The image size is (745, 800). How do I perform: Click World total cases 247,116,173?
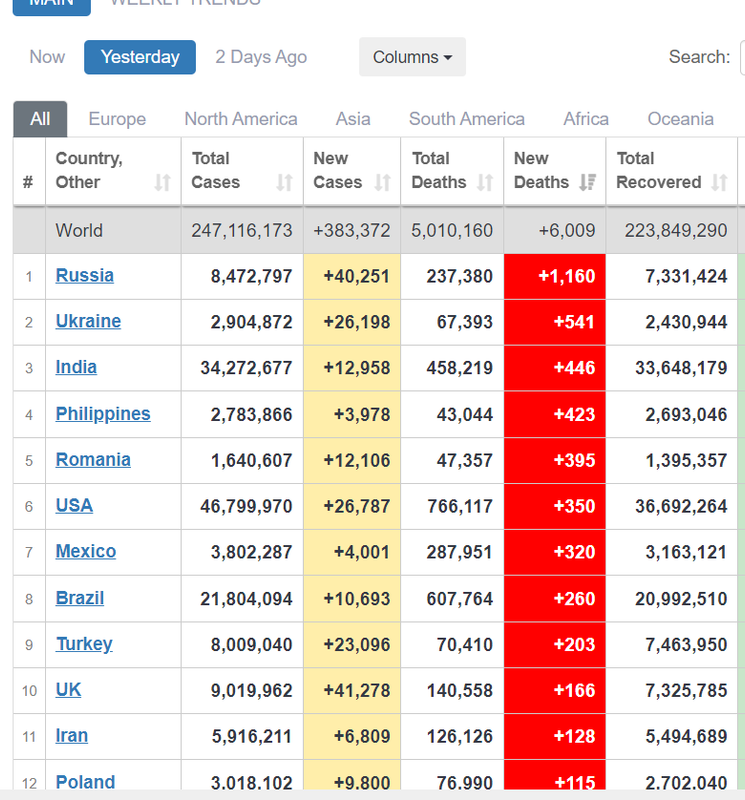click(242, 231)
